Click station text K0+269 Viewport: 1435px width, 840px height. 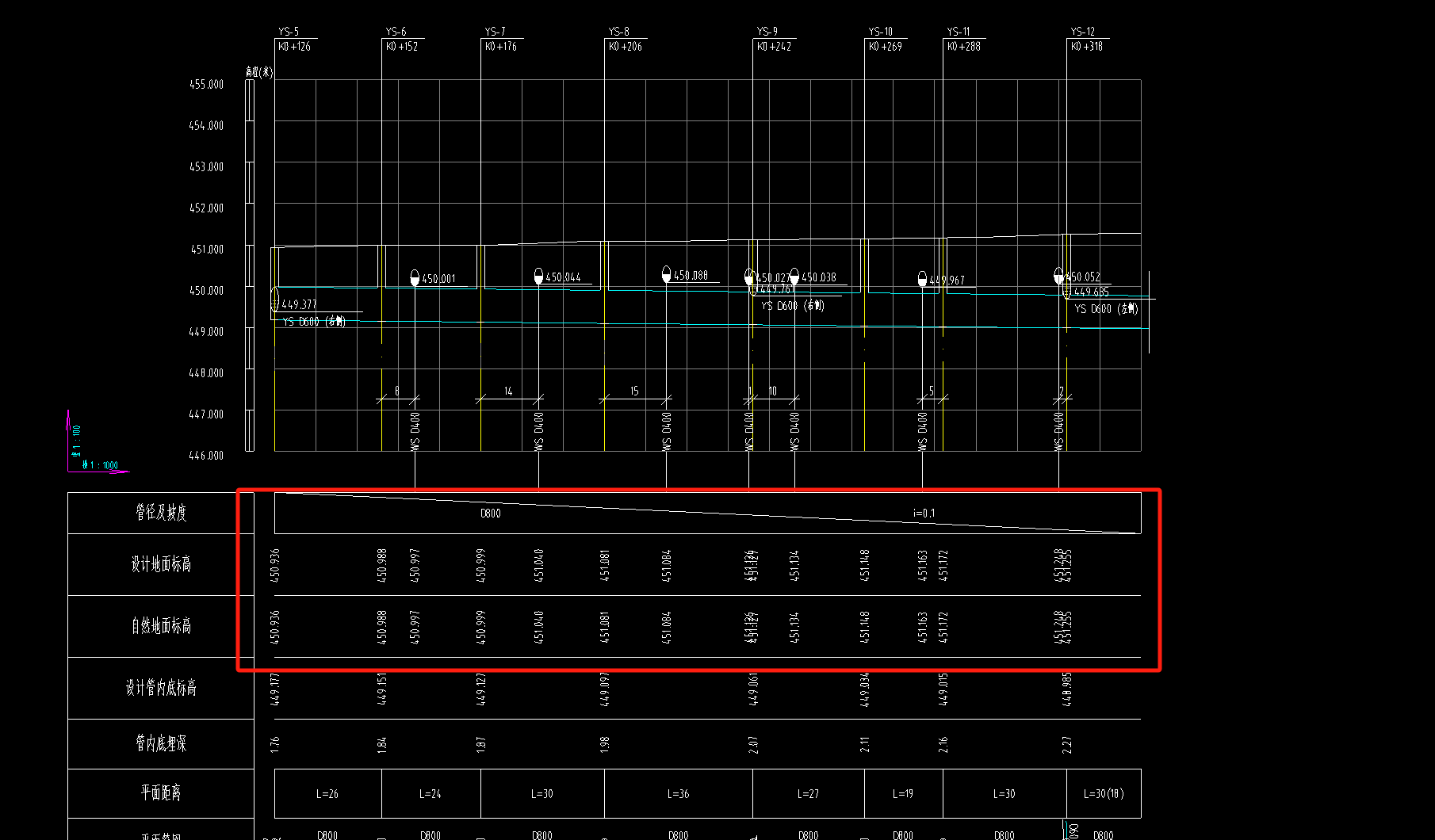point(885,47)
